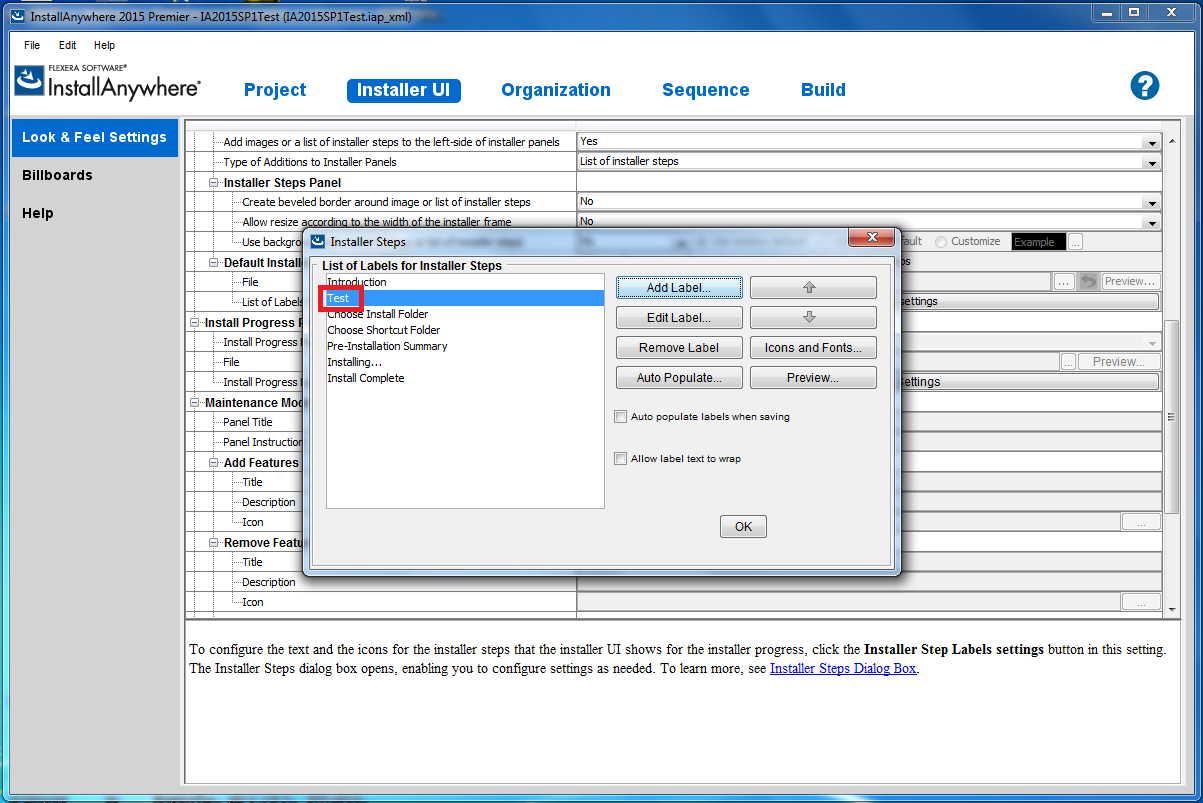This screenshot has width=1203, height=803.
Task: Click the ellipsis button next to Example swatch
Action: (x=1074, y=242)
